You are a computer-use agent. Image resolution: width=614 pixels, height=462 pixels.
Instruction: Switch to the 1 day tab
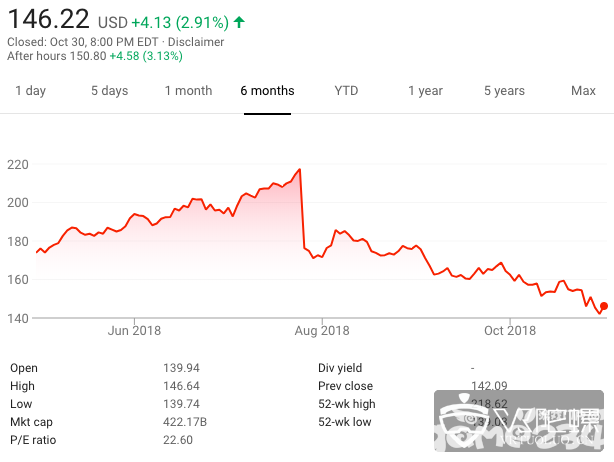click(30, 91)
